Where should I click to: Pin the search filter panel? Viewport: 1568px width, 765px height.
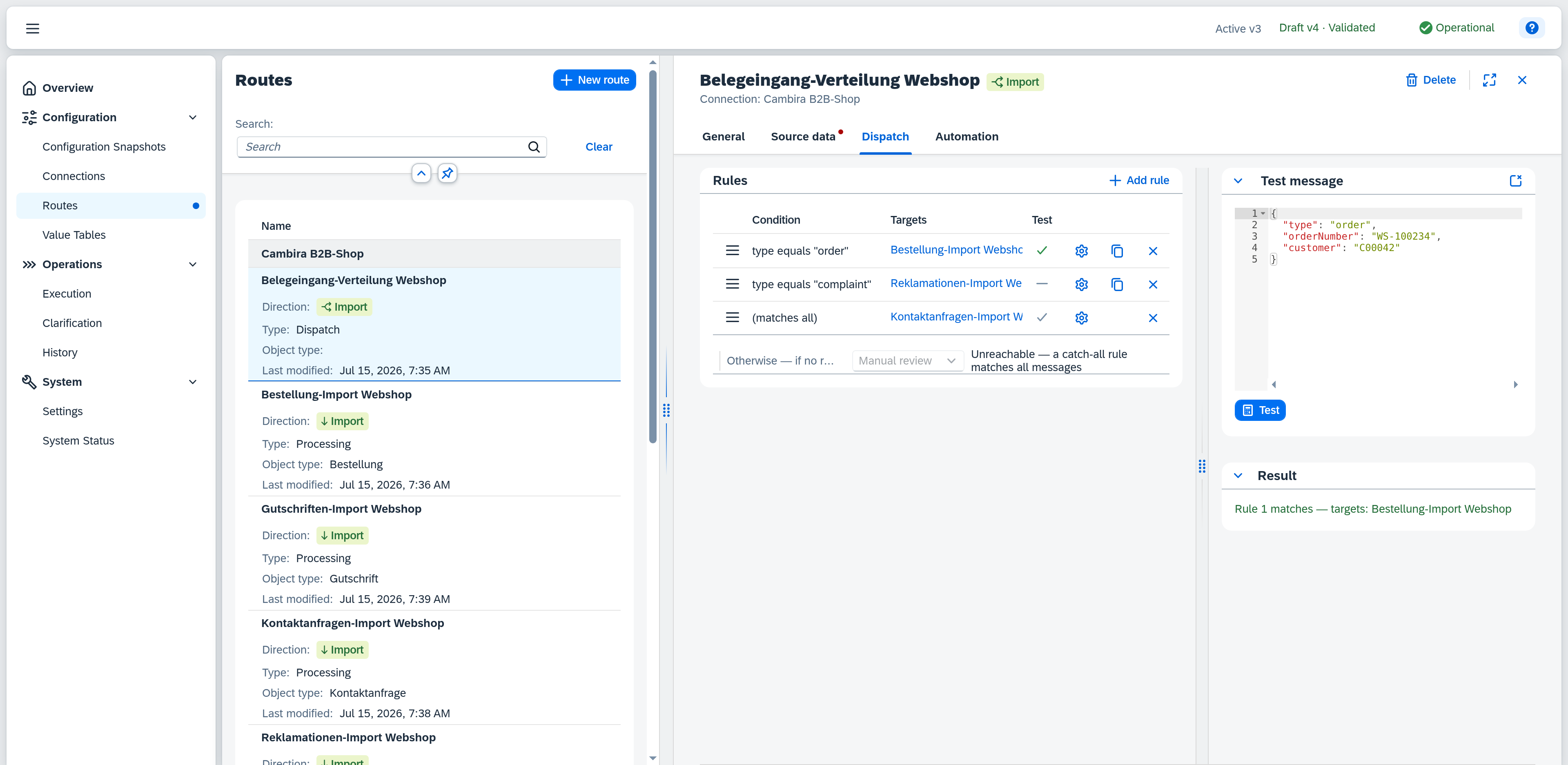pos(448,173)
